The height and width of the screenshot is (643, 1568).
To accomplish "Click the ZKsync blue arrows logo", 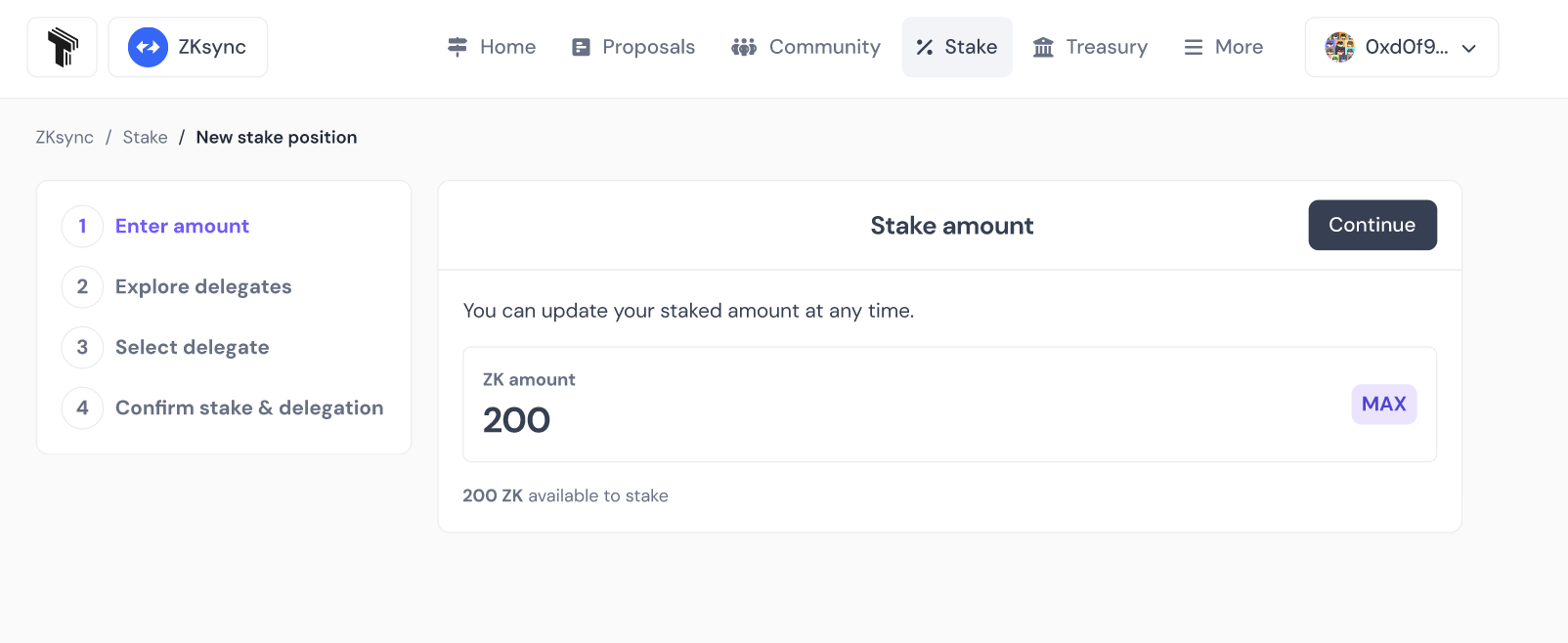I will point(148,47).
